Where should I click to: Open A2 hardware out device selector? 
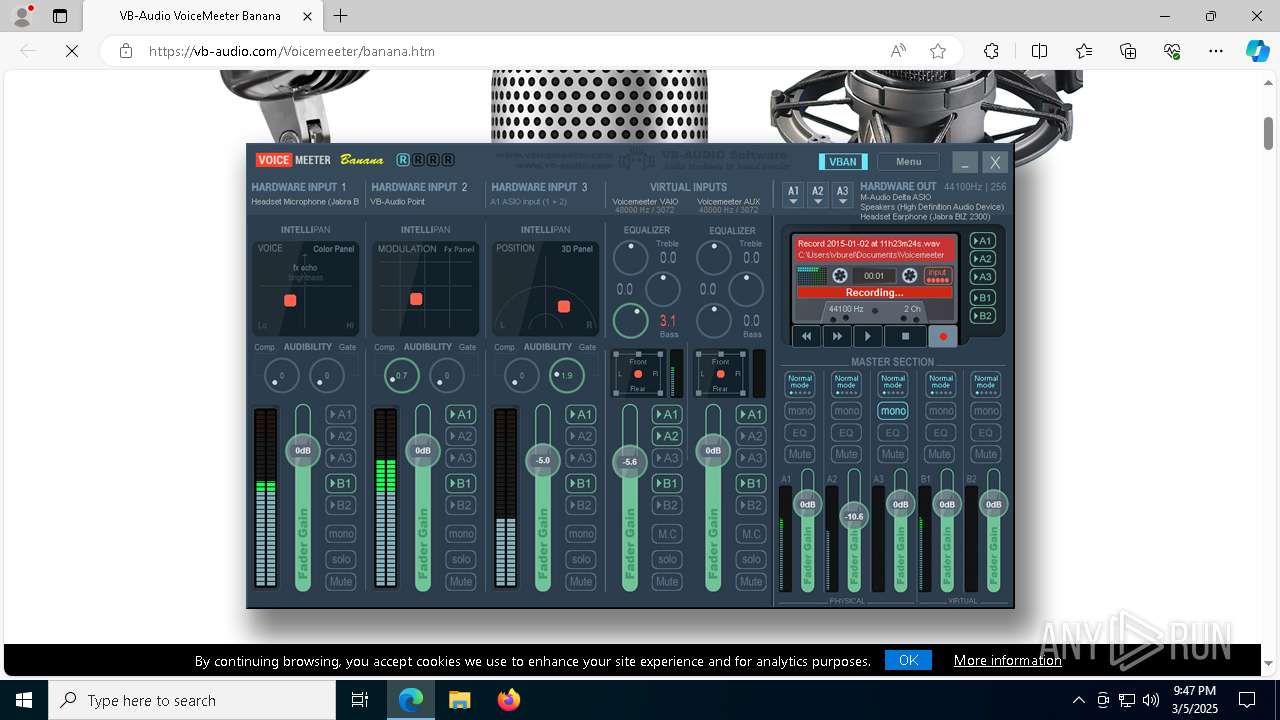[818, 194]
